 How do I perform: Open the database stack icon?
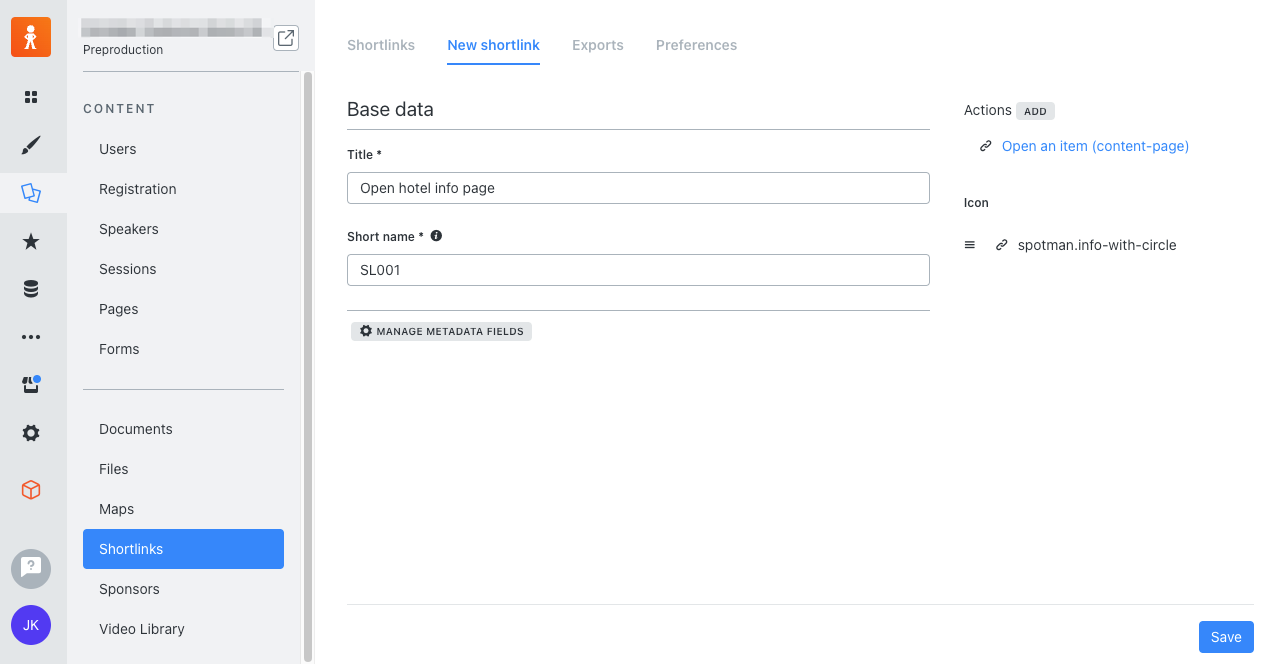pyautogui.click(x=31, y=289)
